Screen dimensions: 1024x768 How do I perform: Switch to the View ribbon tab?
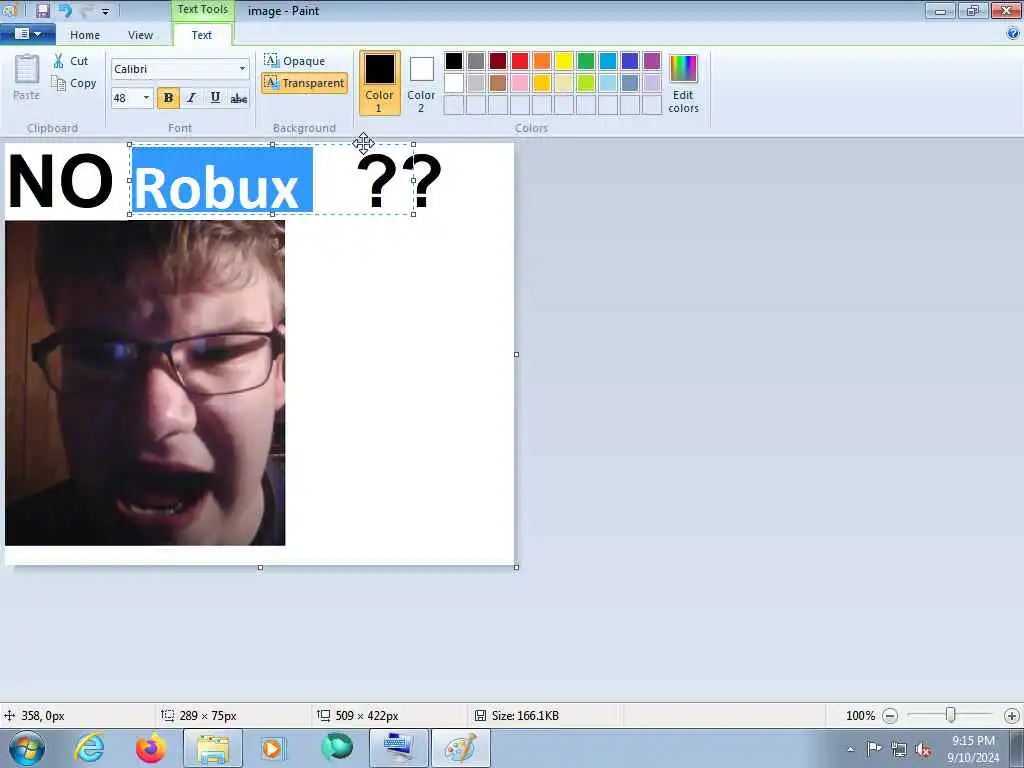140,35
